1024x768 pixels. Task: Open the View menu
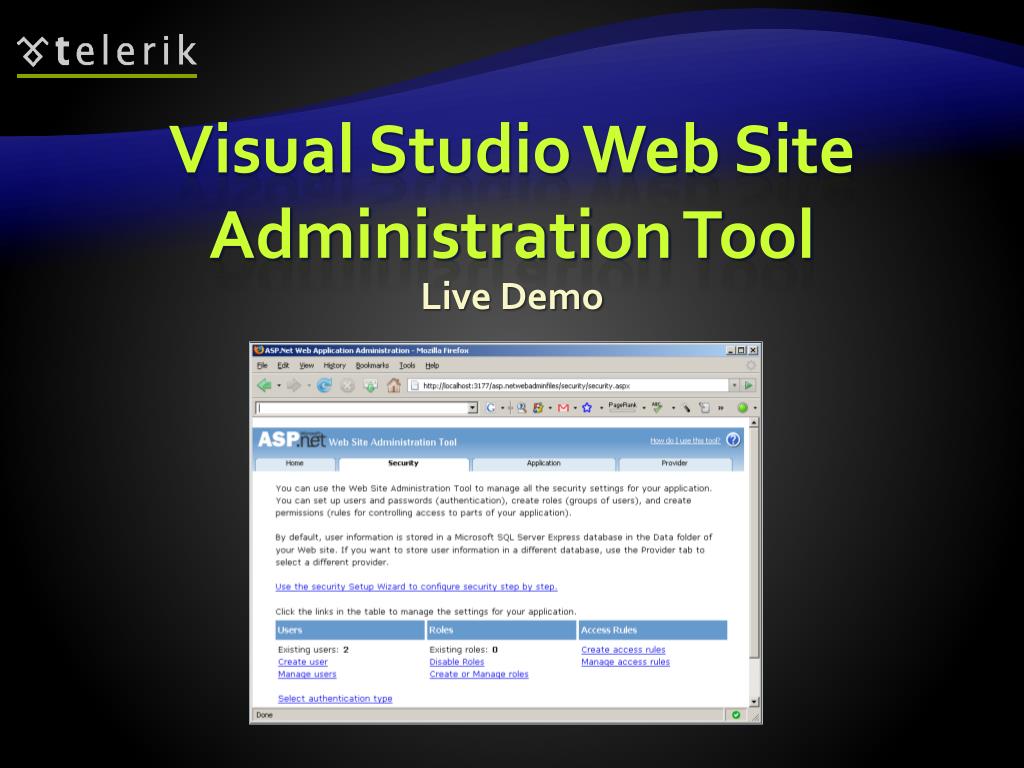(x=306, y=366)
